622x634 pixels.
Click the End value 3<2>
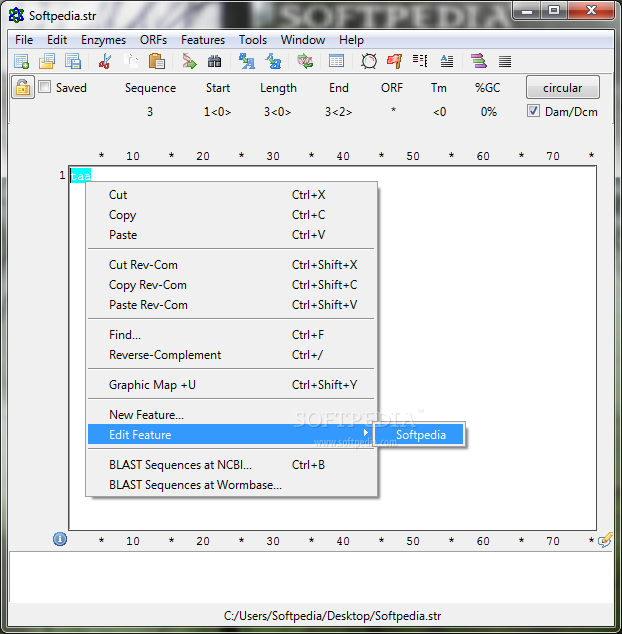click(x=338, y=112)
